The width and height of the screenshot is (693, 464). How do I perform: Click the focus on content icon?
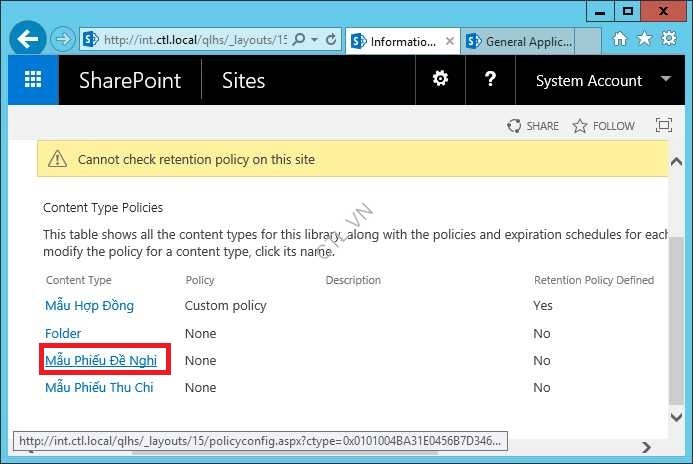pyautogui.click(x=663, y=126)
